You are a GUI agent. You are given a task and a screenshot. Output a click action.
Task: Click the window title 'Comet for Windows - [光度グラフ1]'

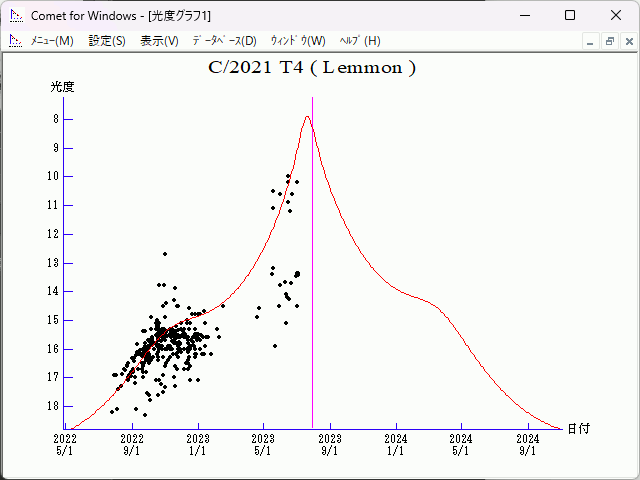(121, 16)
